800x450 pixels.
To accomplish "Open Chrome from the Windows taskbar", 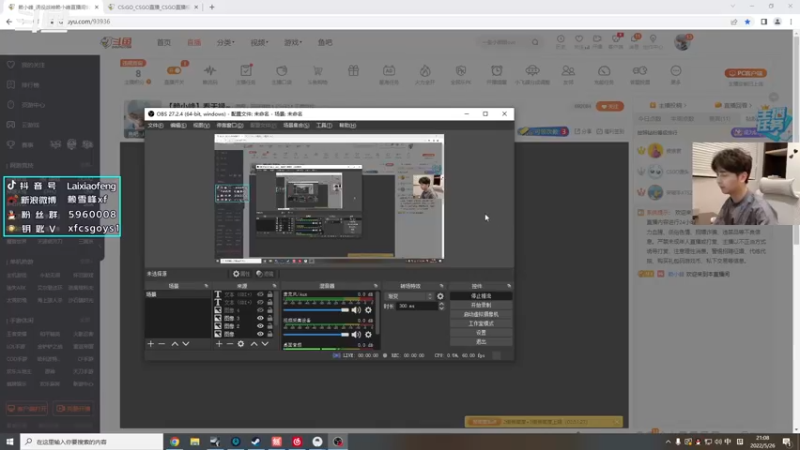I will tap(174, 441).
